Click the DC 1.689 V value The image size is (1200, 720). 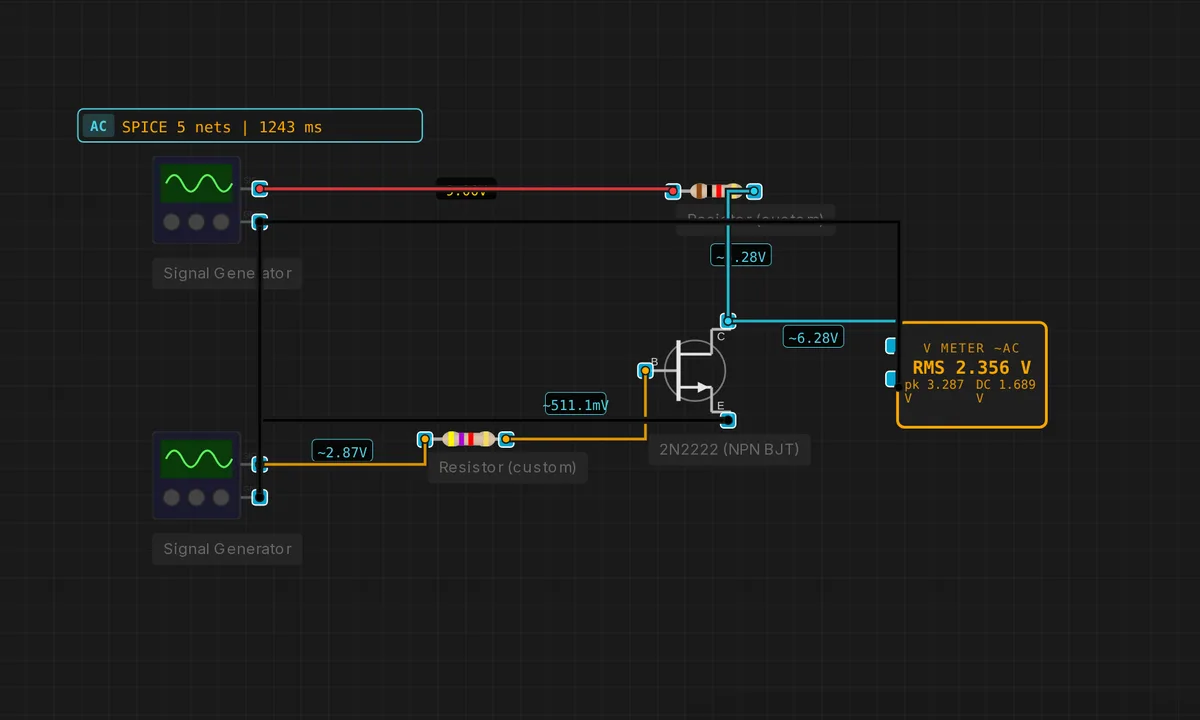tap(1006, 390)
